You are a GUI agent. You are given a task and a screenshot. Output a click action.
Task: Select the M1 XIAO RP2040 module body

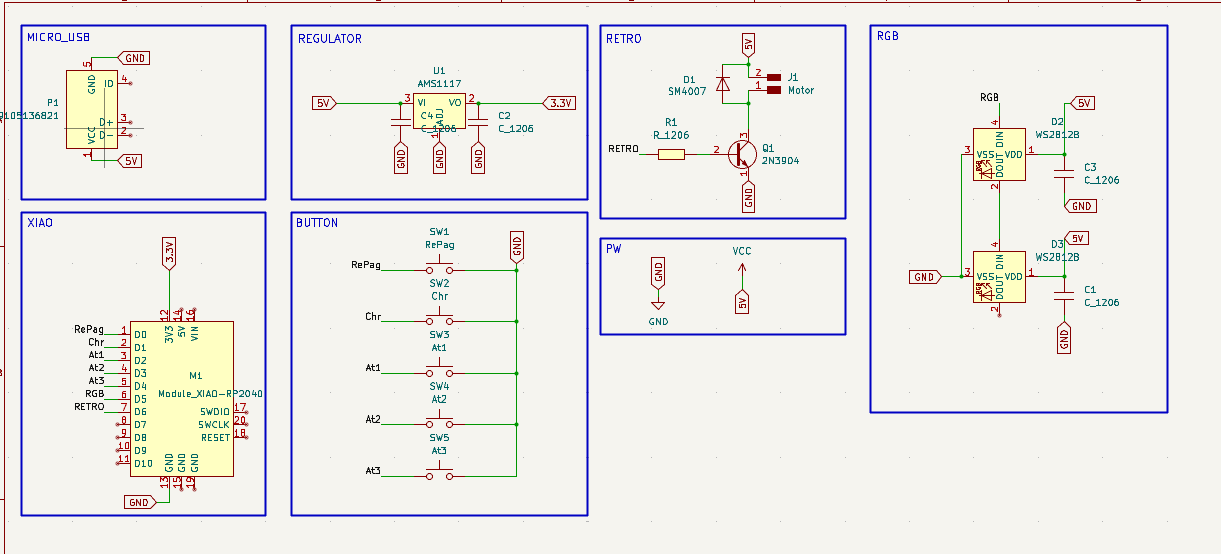point(183,398)
